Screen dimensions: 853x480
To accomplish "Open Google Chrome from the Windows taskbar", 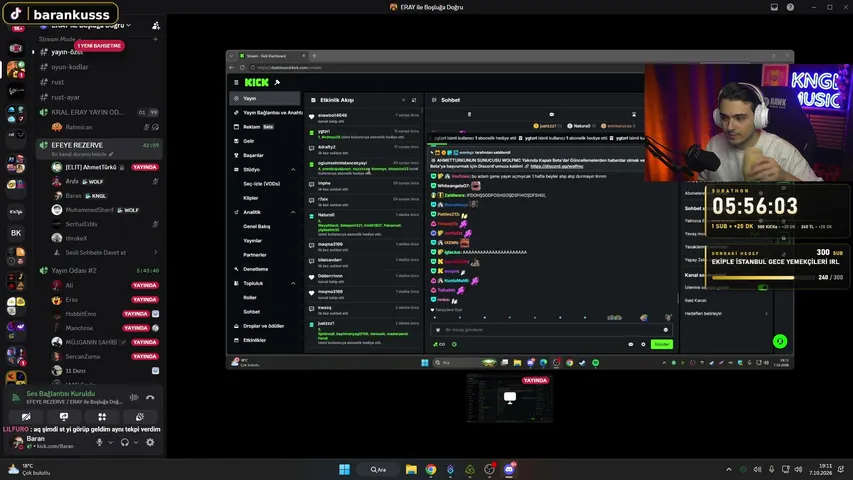I will (431, 469).
